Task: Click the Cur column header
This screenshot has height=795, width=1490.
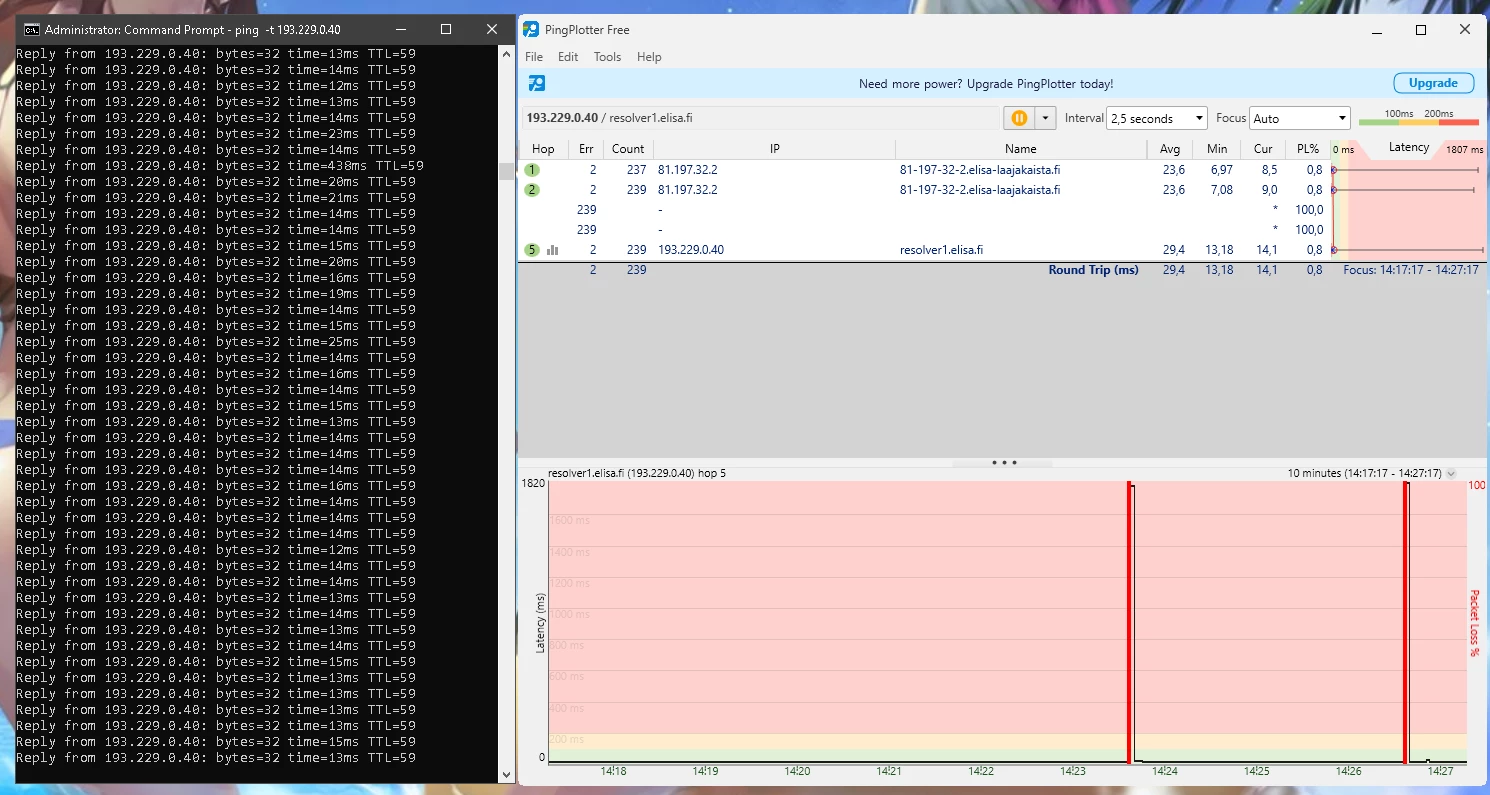Action: click(1263, 149)
